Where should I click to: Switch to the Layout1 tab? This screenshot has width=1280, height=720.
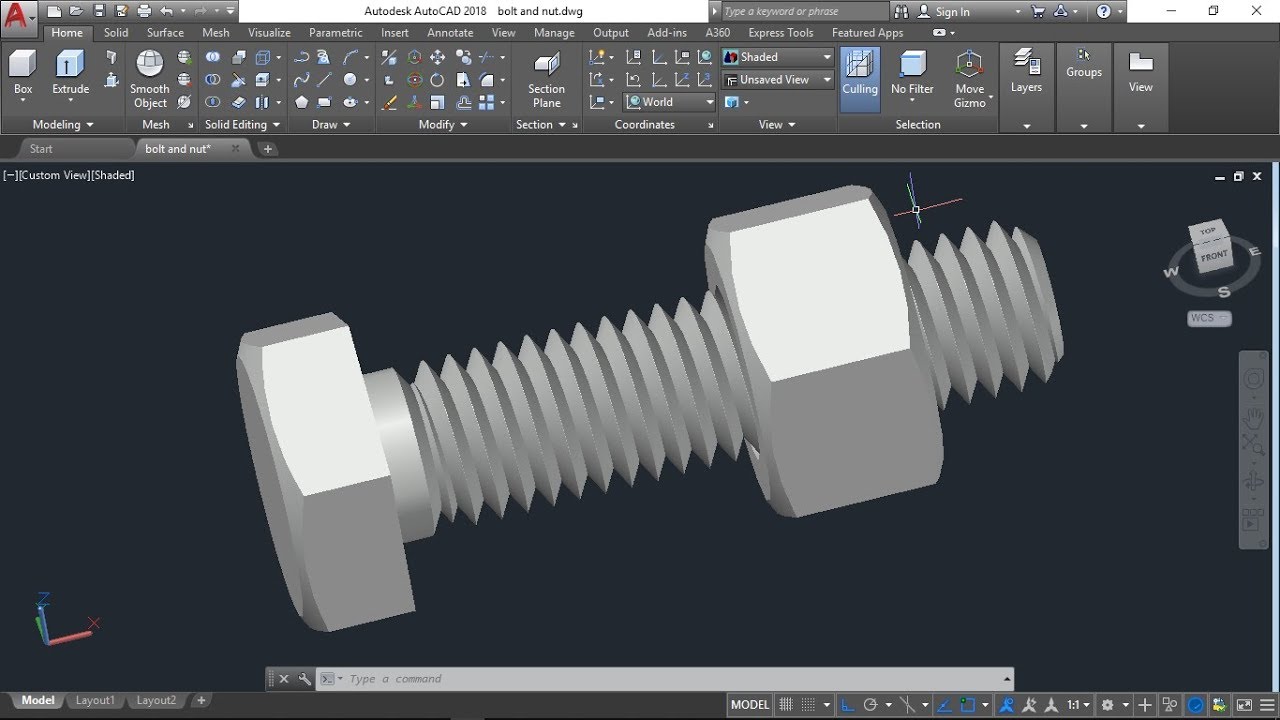coord(94,700)
